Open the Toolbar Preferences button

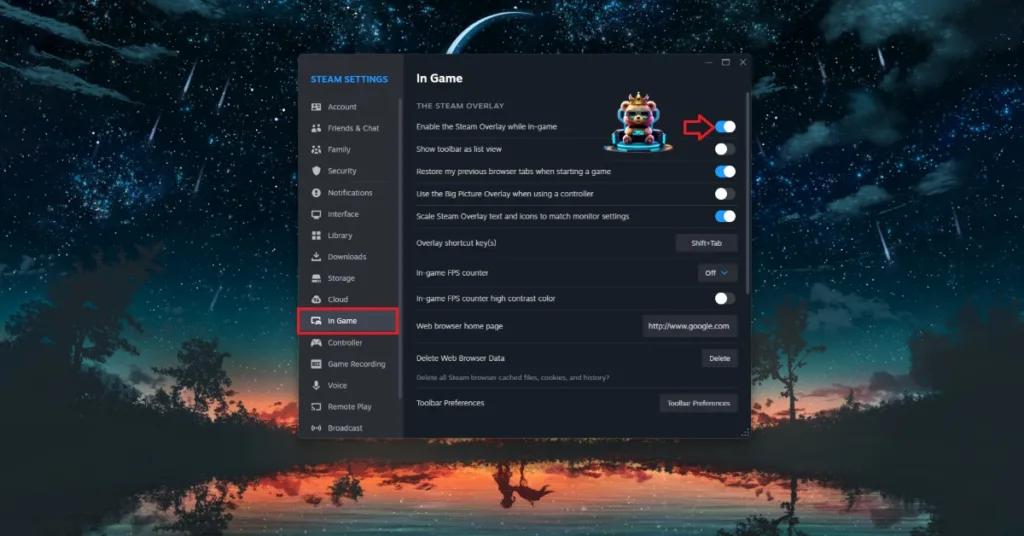698,403
